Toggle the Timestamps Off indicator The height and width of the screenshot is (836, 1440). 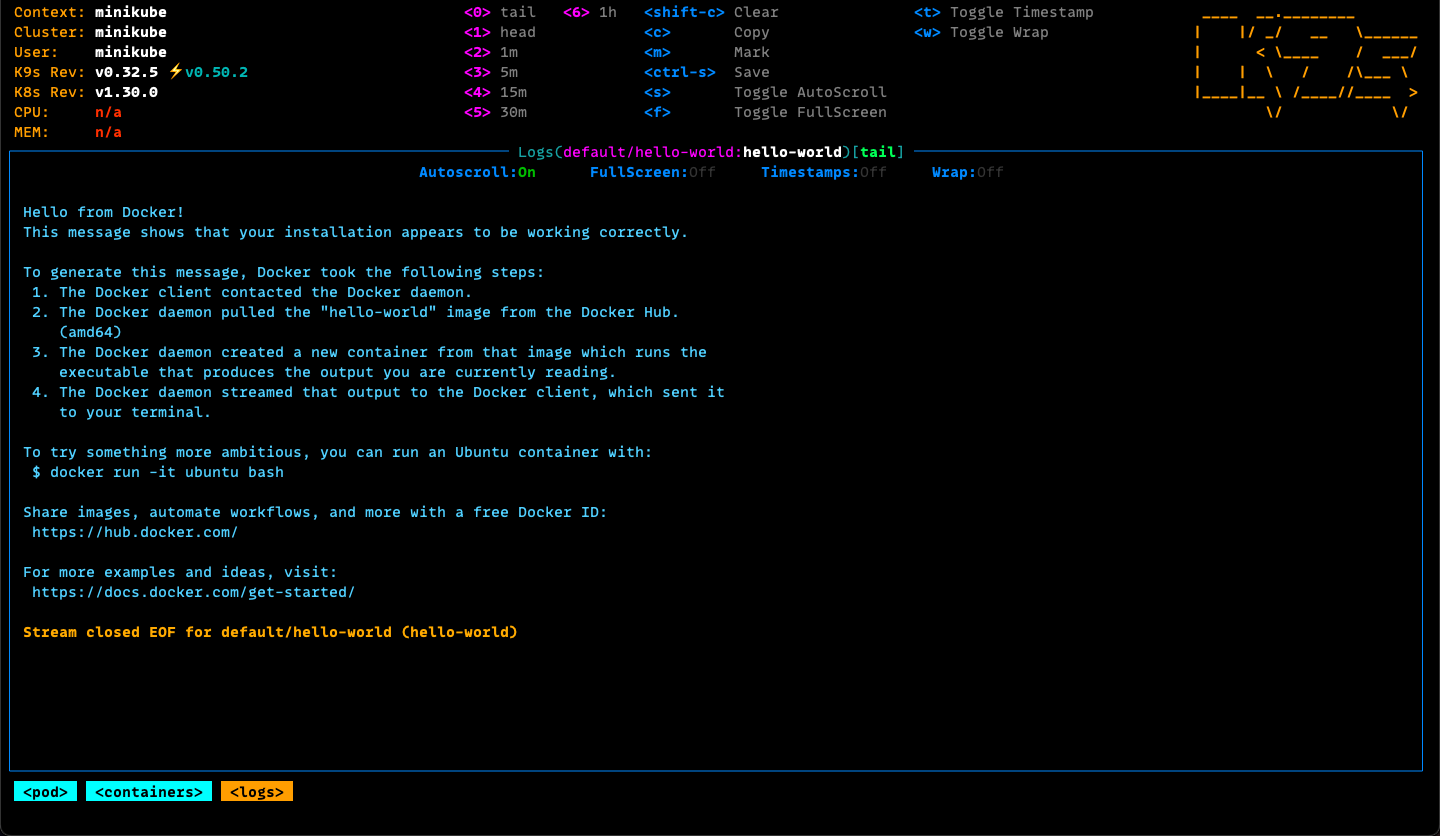tap(823, 172)
